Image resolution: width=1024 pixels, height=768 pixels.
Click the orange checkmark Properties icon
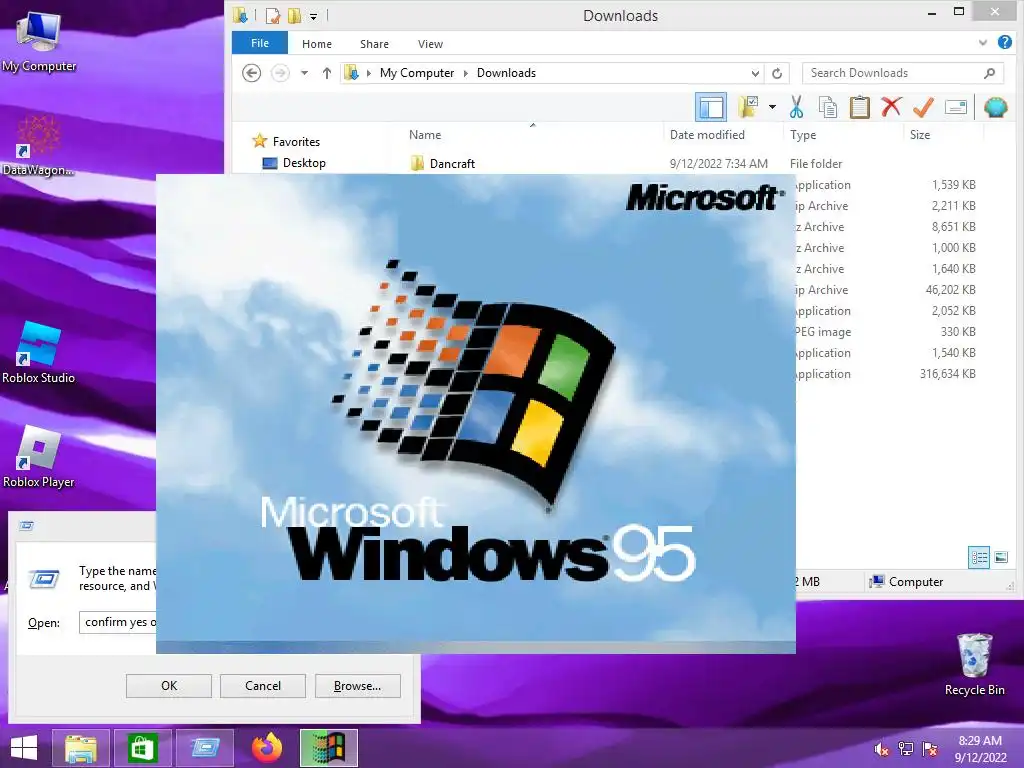point(923,107)
